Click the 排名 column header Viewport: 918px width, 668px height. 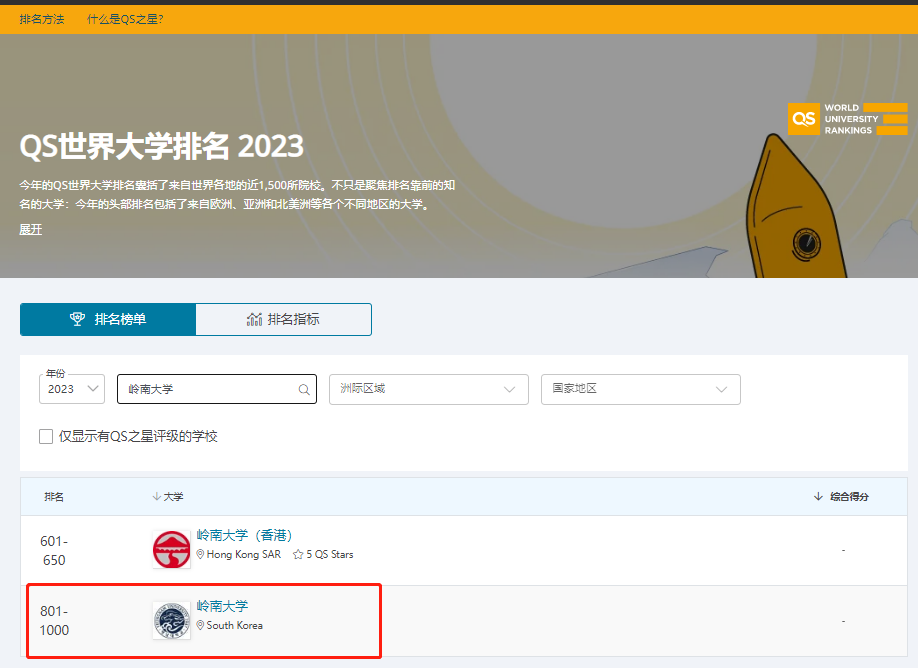54,496
